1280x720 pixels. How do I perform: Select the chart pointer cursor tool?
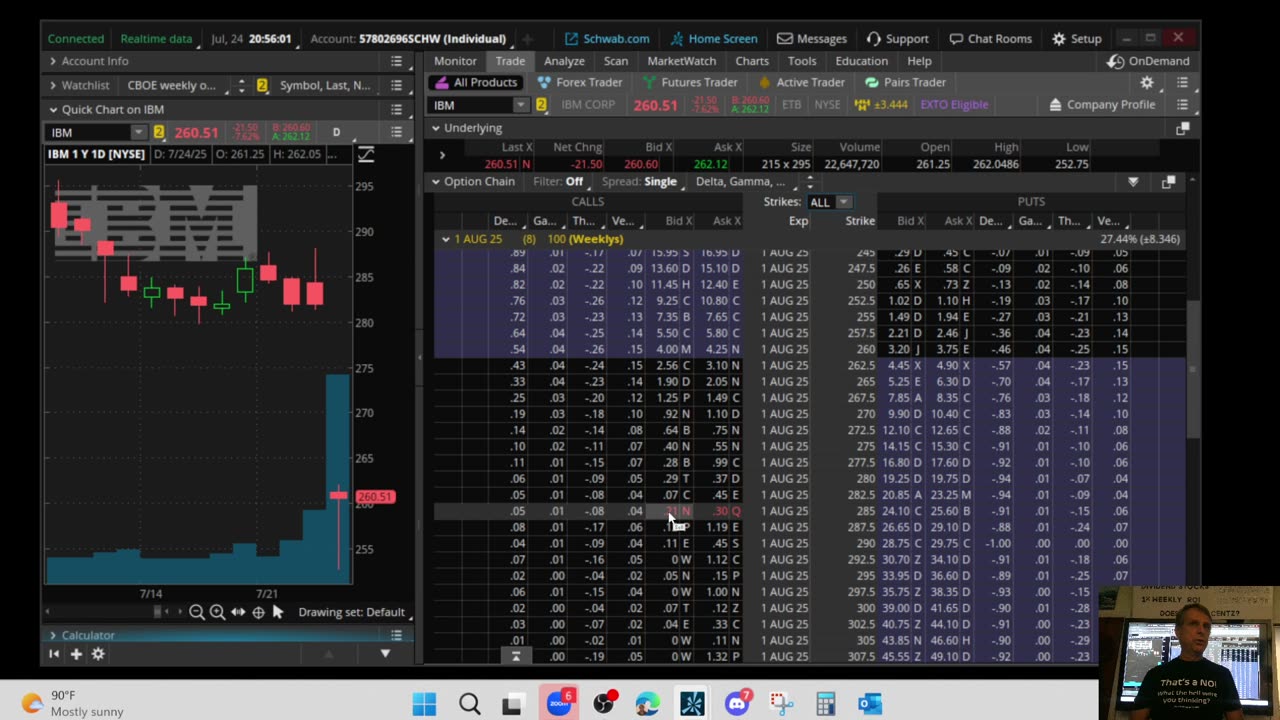pos(278,612)
